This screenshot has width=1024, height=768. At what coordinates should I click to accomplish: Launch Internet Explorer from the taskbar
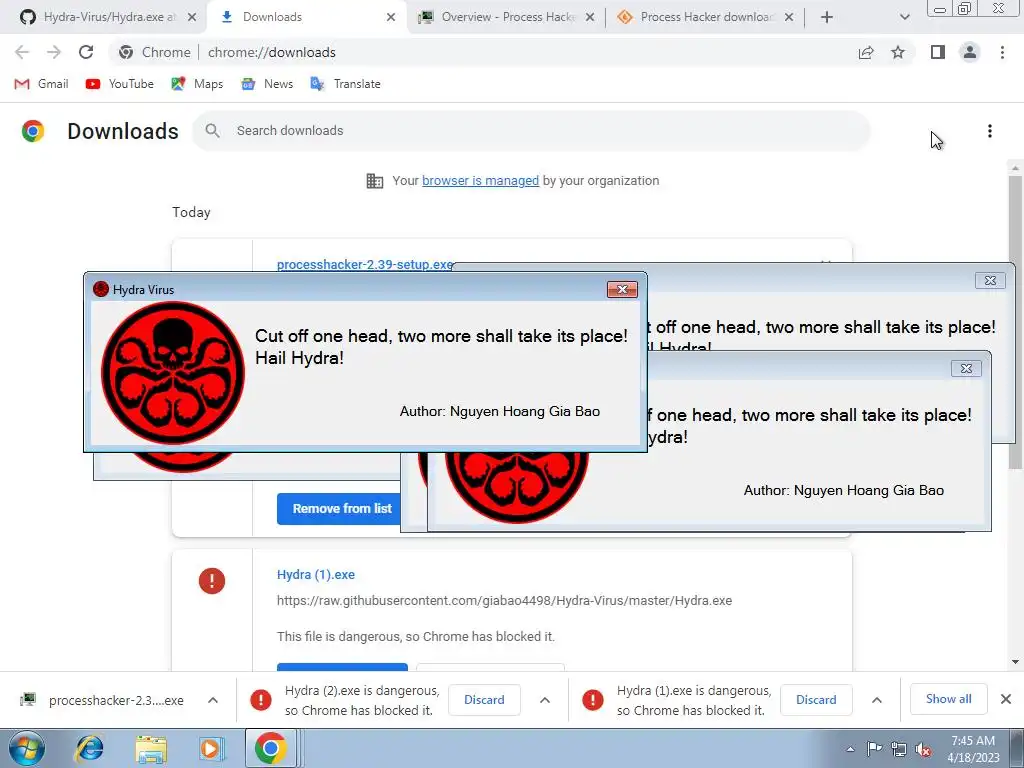(89, 748)
